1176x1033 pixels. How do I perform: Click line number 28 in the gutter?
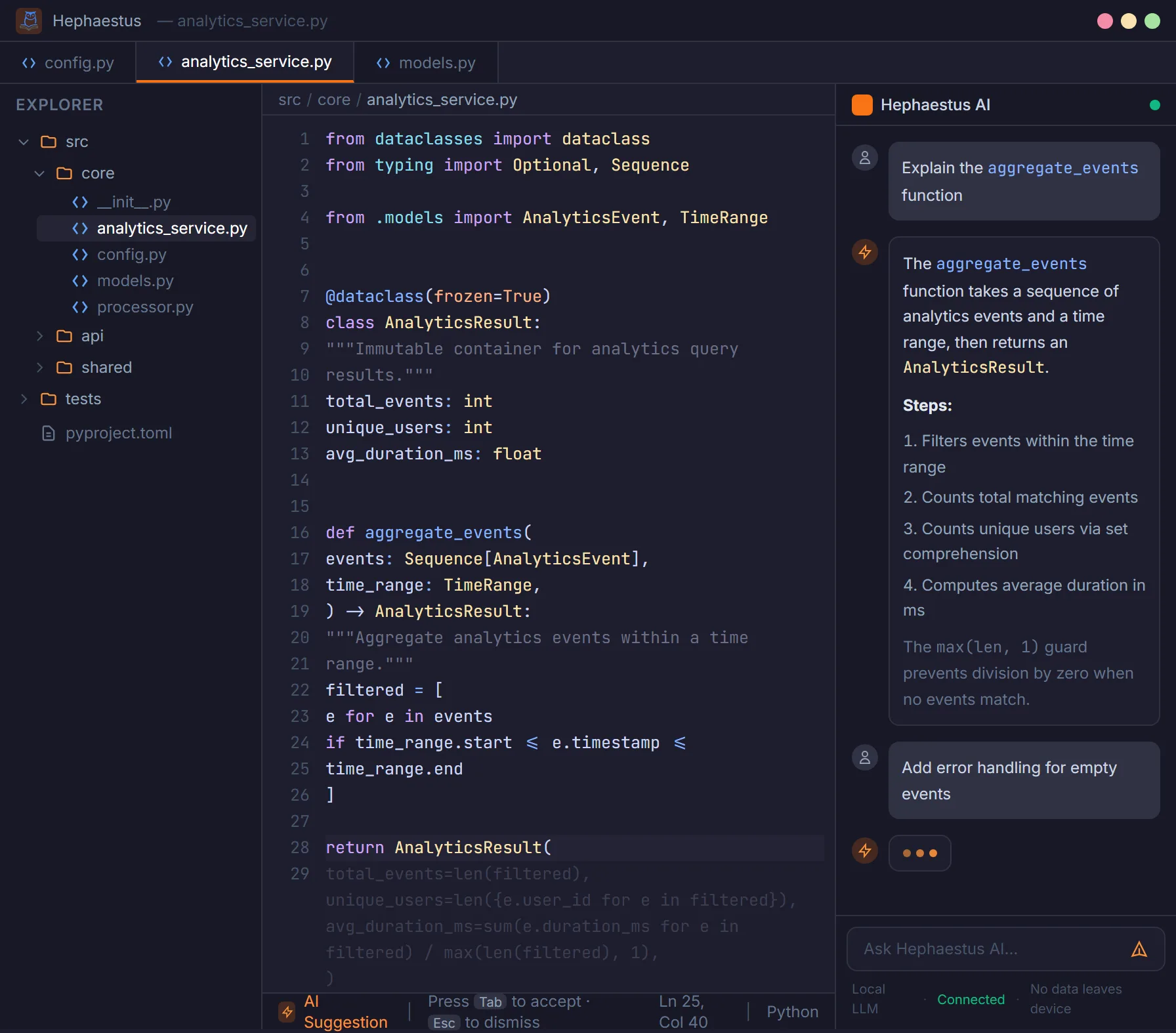pyautogui.click(x=300, y=848)
